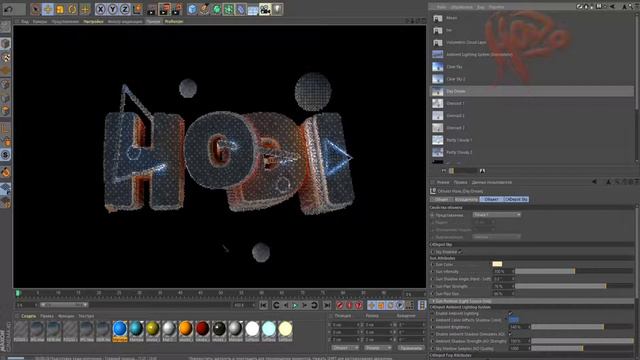The width and height of the screenshot is (640, 360).
Task: Adjust the Sun Intensity slider
Action: (x=574, y=271)
